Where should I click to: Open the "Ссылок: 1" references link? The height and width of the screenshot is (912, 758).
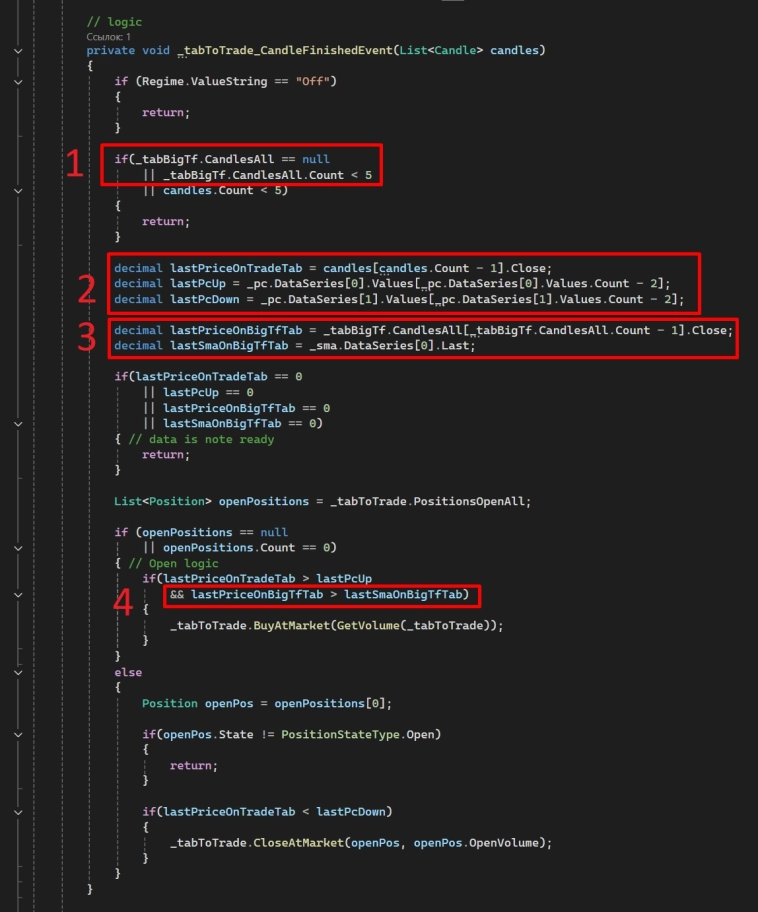[108, 37]
